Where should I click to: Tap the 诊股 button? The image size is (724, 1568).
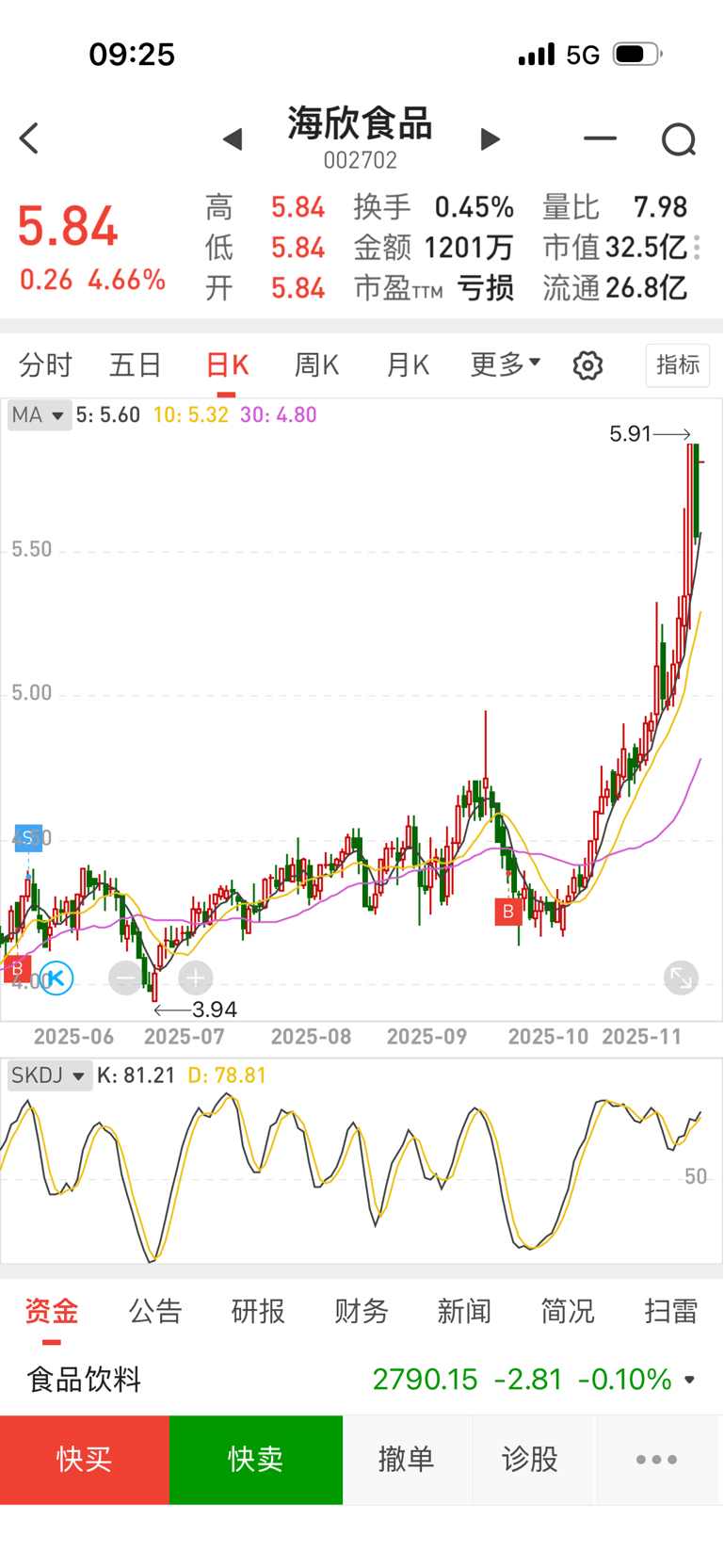click(530, 1460)
